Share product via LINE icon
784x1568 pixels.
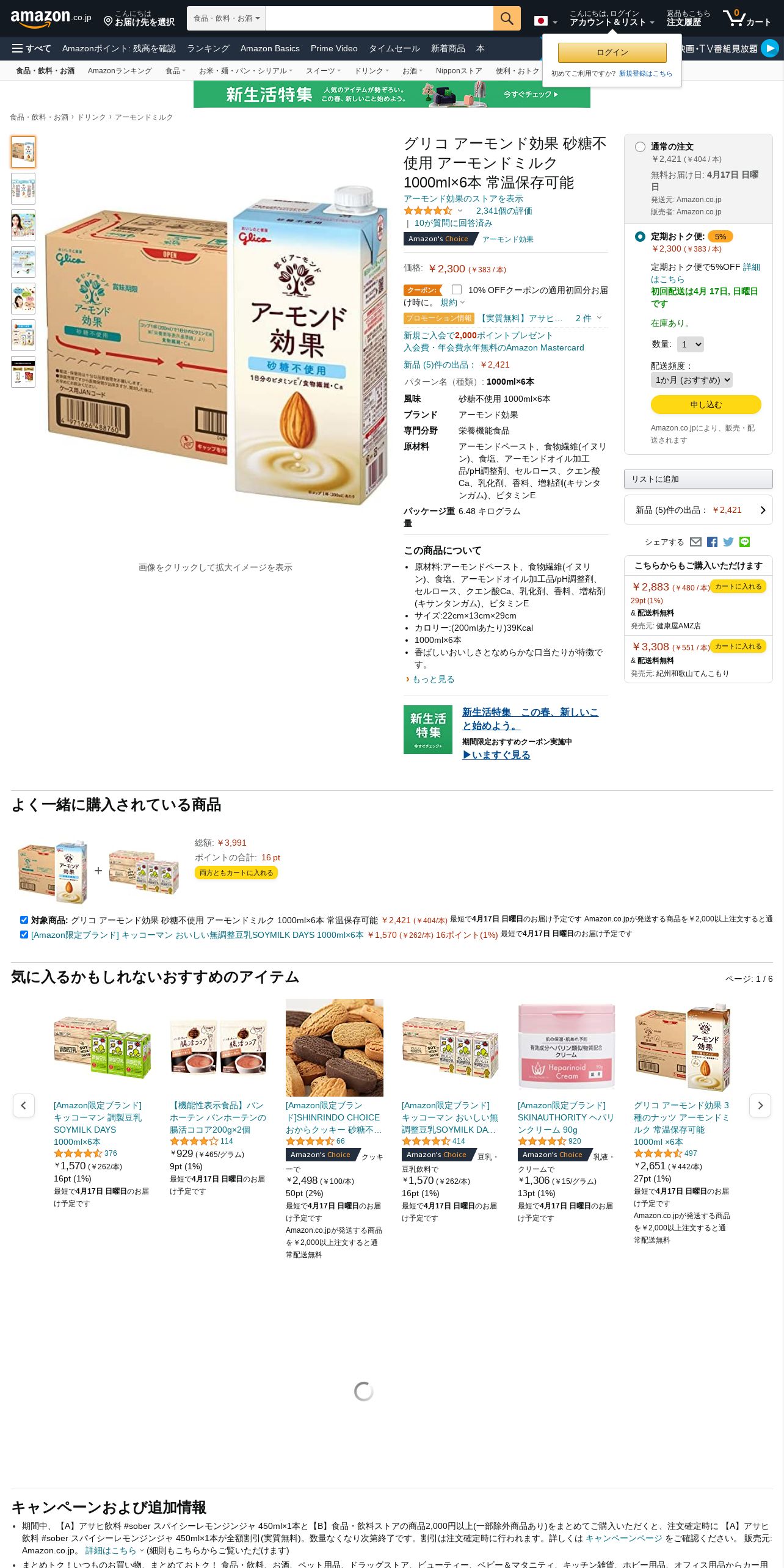pos(744,542)
